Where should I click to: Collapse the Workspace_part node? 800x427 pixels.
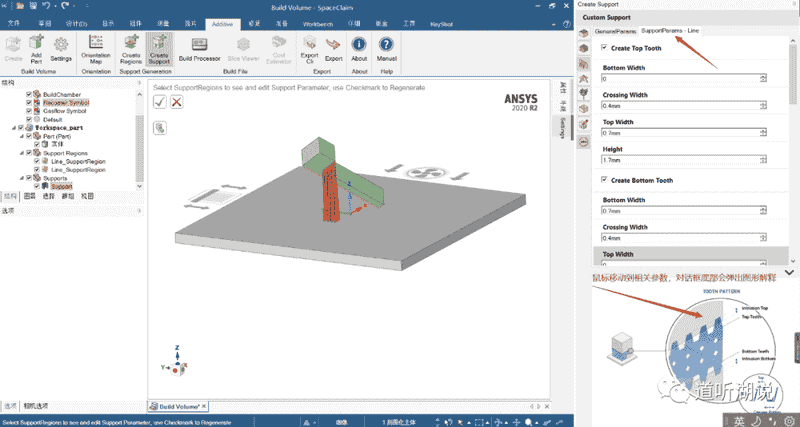coord(14,128)
